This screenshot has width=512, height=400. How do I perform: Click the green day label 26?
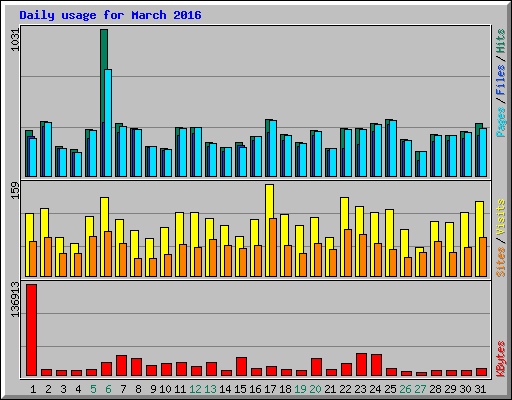(405, 389)
